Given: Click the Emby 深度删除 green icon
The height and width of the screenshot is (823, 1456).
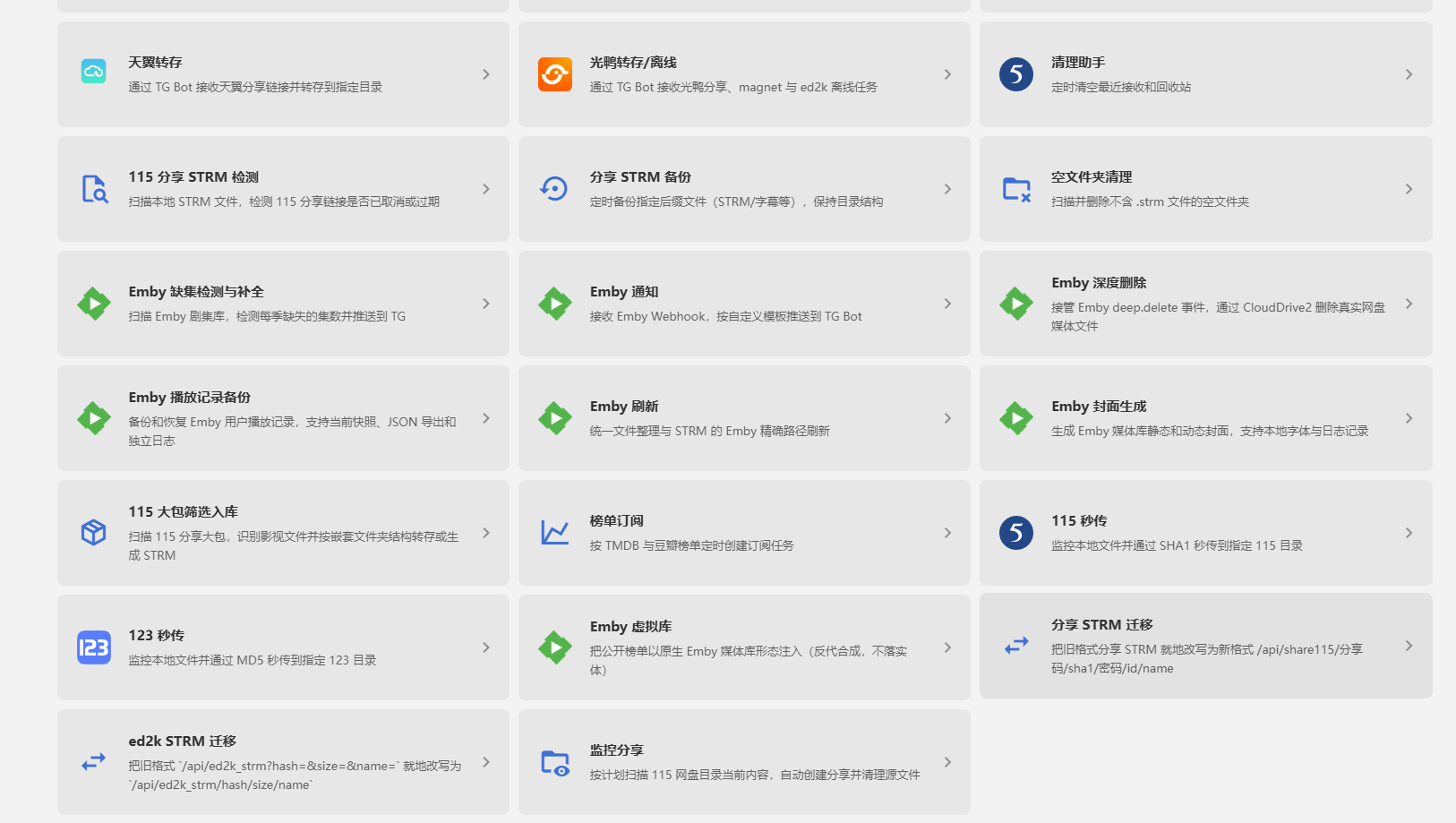Looking at the screenshot, I should pos(1016,304).
